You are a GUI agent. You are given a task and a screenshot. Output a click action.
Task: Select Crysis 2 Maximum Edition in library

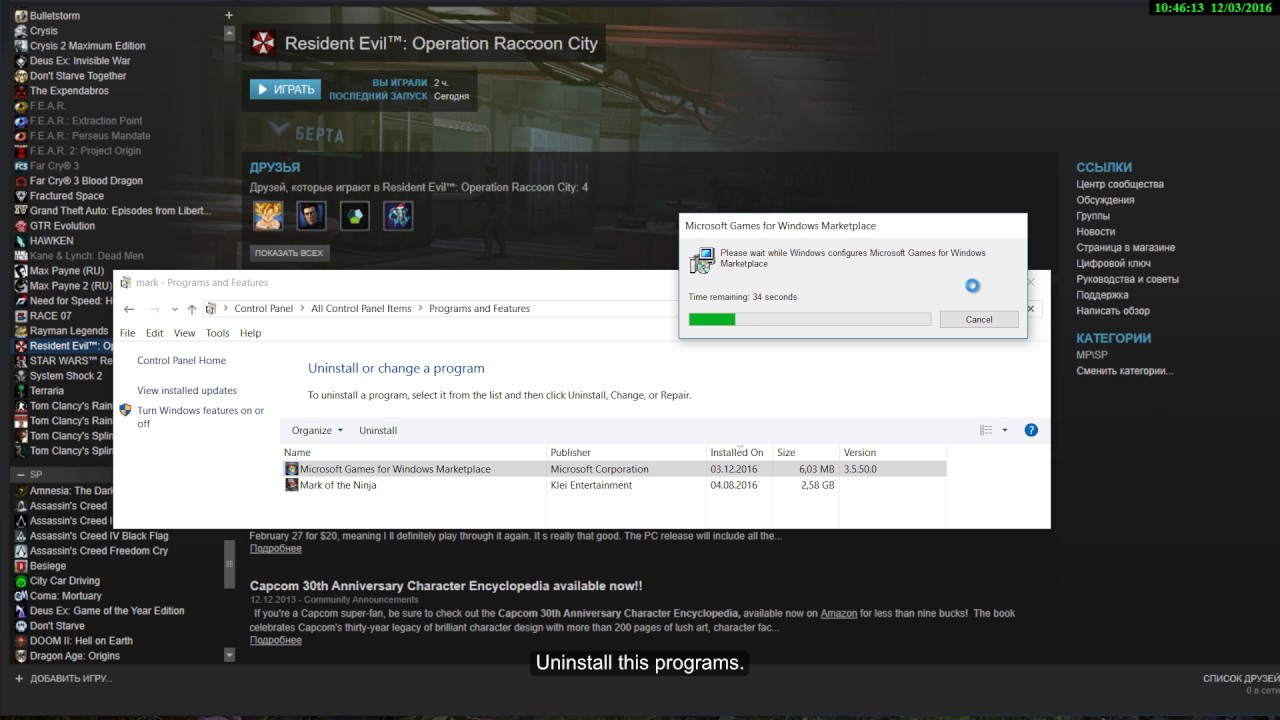(87, 46)
